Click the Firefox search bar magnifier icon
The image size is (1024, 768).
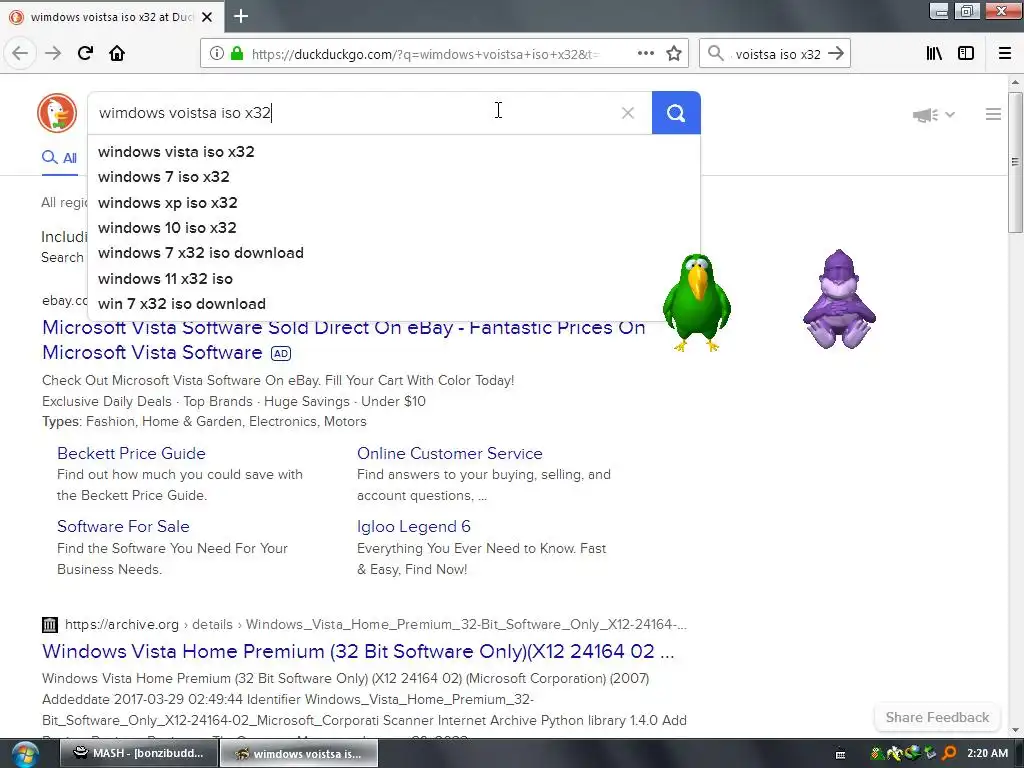(x=716, y=54)
